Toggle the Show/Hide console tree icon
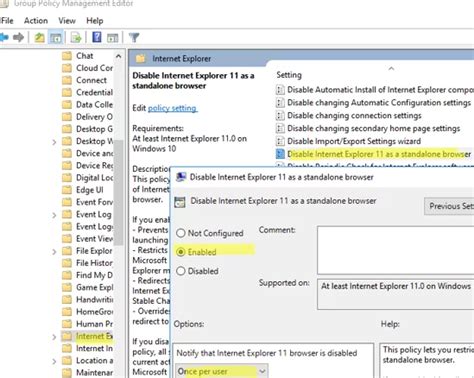The width and height of the screenshot is (474, 378). pos(56,38)
